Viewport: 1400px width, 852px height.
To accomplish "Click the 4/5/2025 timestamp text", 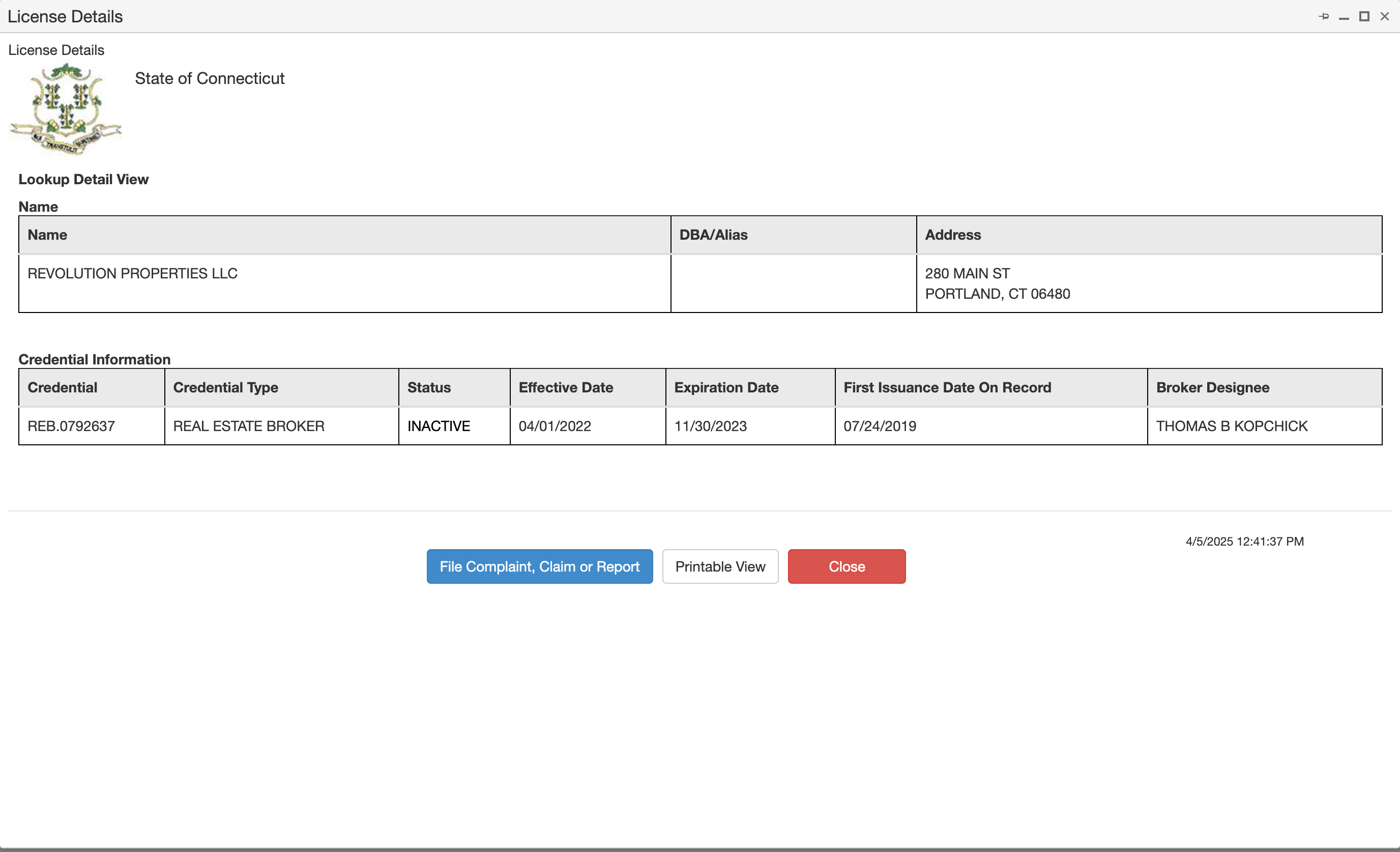I will [x=1244, y=541].
